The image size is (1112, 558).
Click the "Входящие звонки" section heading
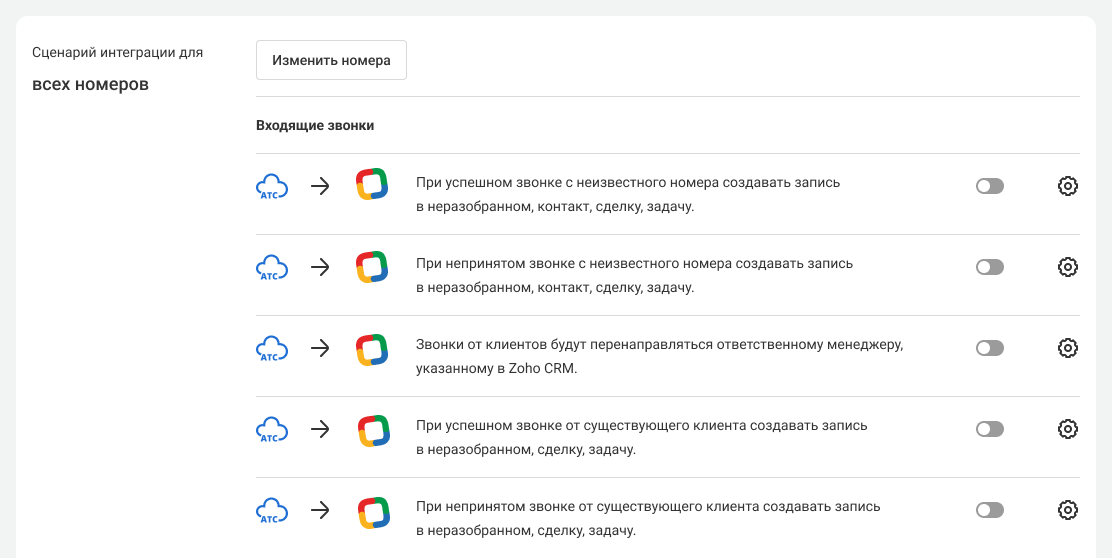click(x=315, y=126)
